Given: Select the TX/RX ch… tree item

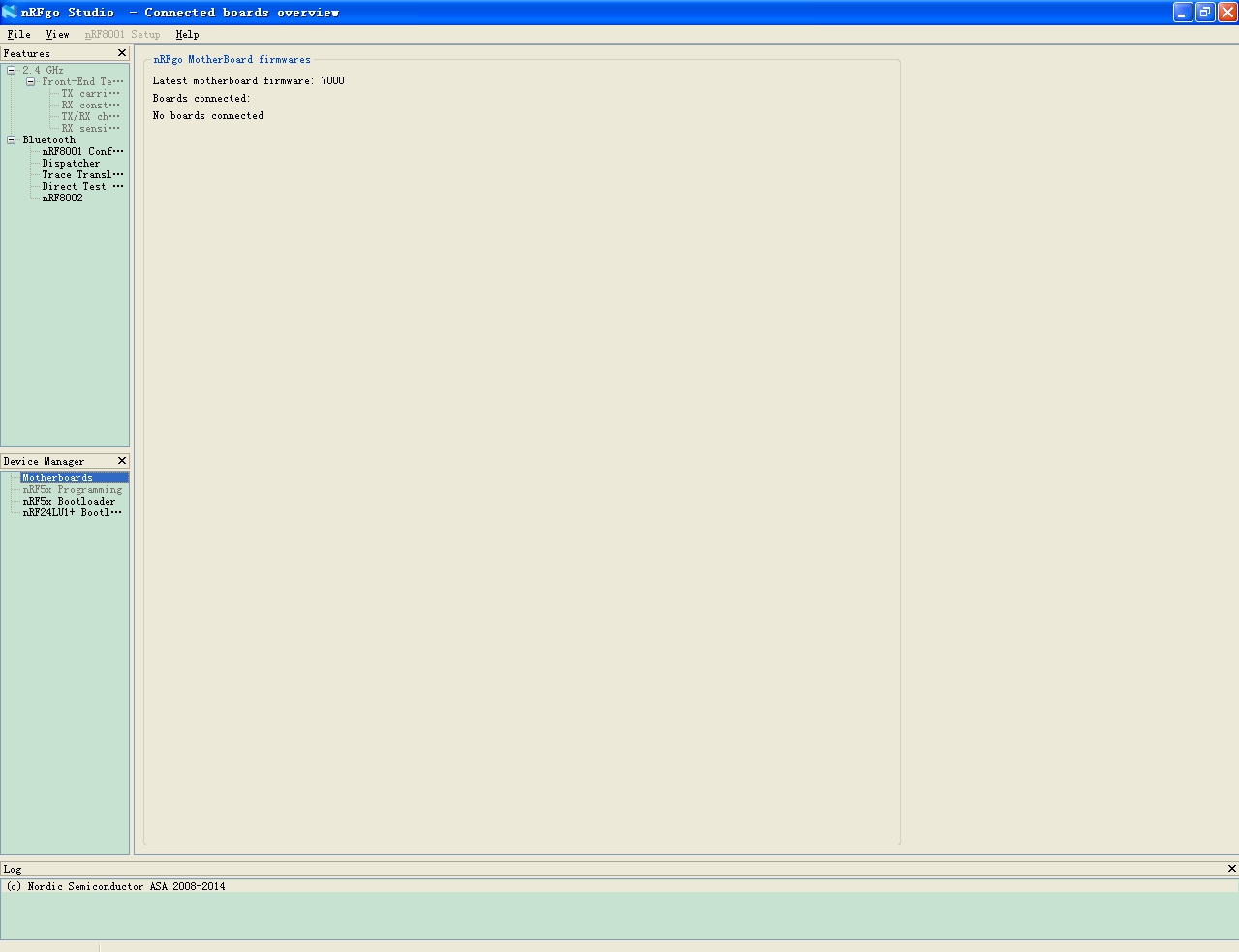Looking at the screenshot, I should coord(91,117).
